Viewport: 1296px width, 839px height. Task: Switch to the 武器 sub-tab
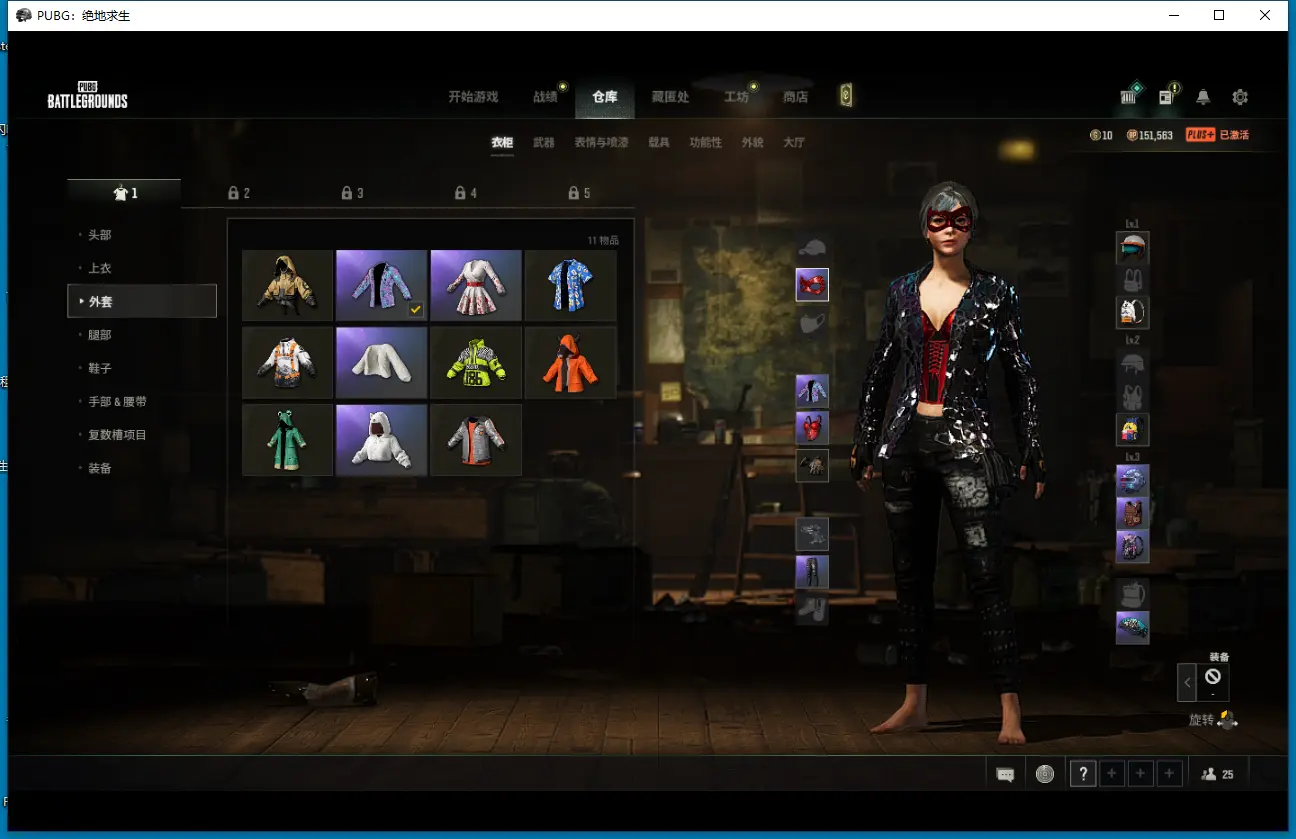click(543, 143)
